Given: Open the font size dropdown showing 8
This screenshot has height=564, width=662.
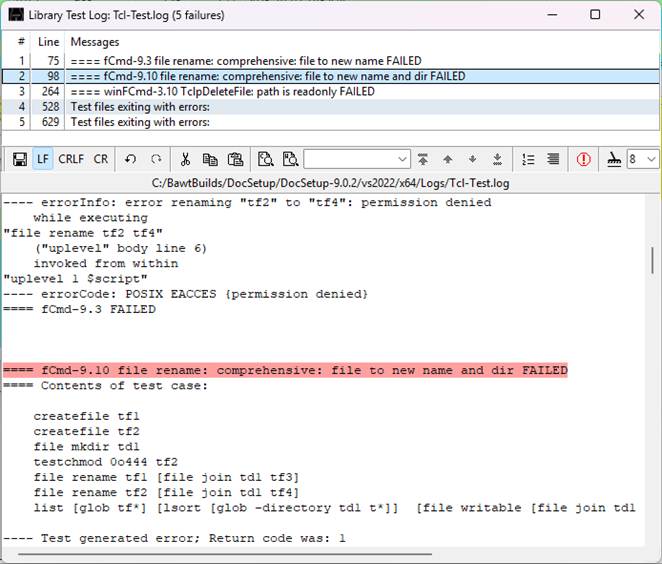Looking at the screenshot, I should coord(651,159).
